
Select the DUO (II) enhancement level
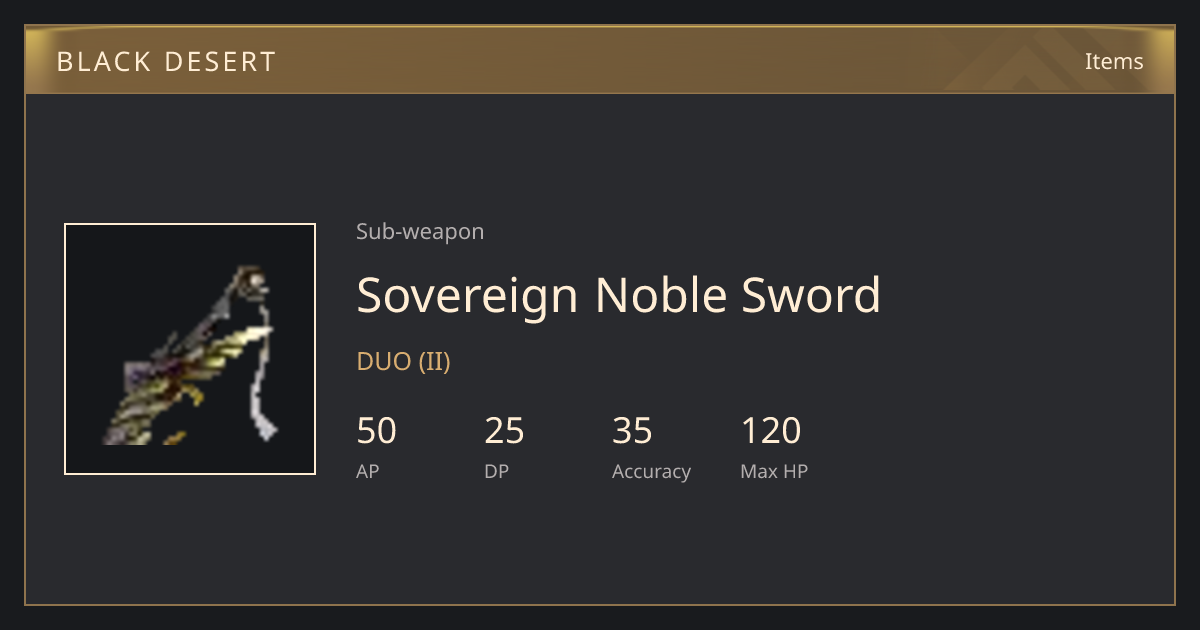[404, 361]
